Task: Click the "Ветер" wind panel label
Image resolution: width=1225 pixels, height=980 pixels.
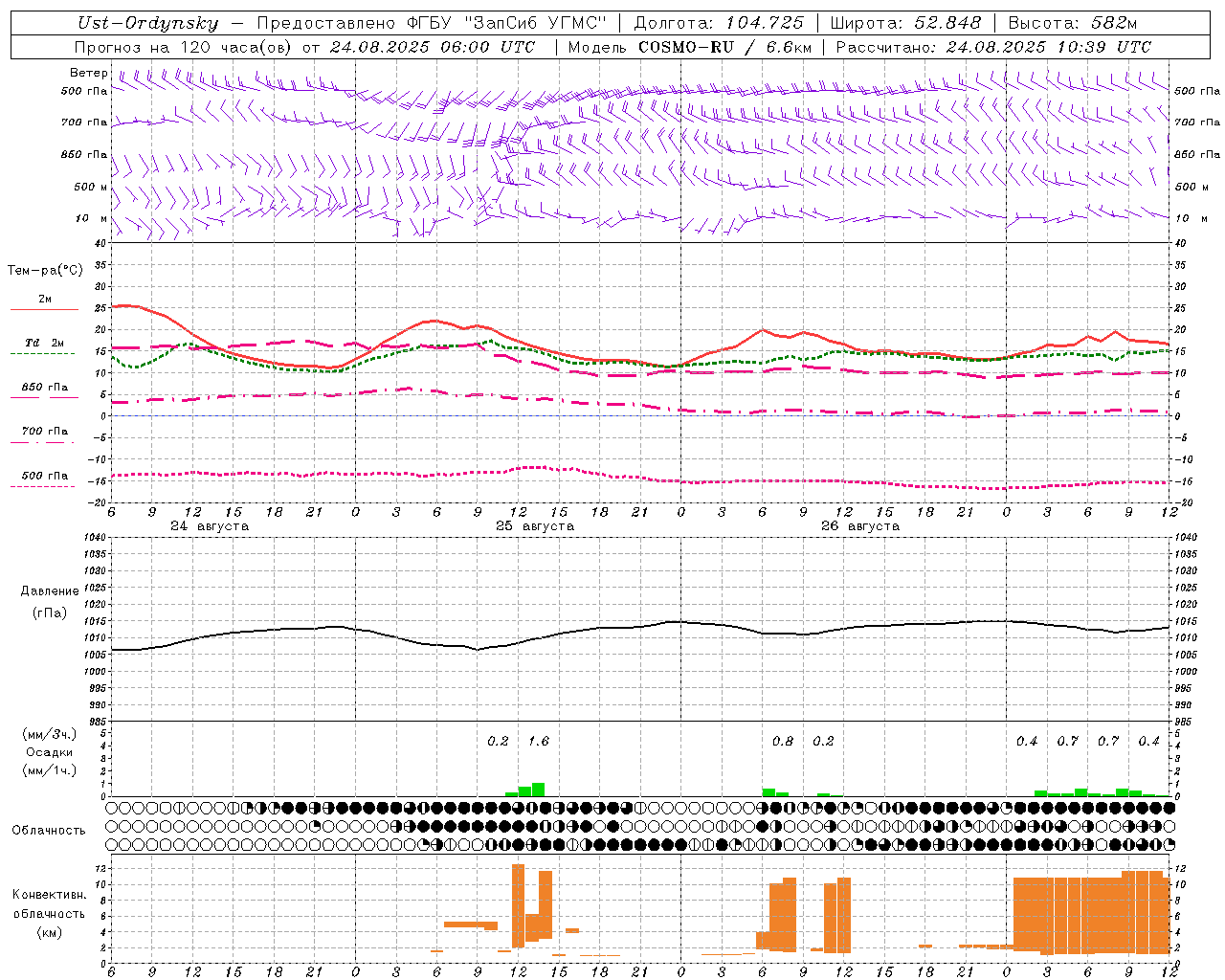Action: 89,73
